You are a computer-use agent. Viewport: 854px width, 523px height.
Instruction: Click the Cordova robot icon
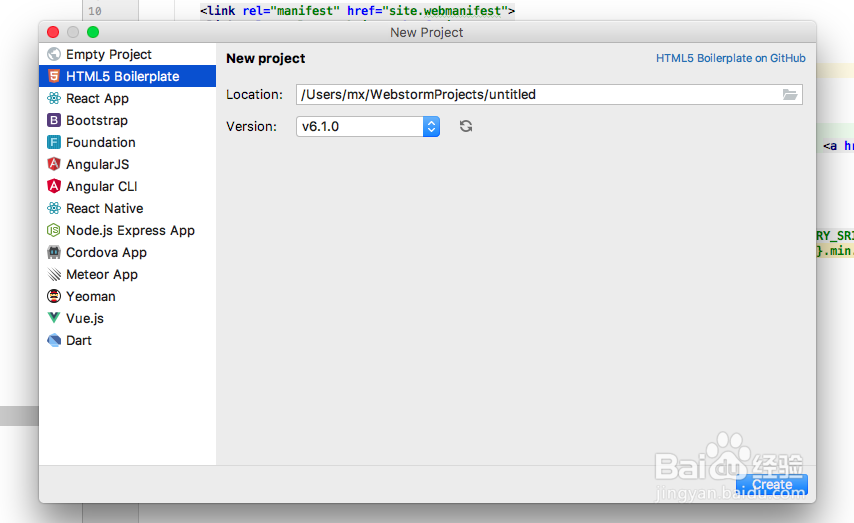[54, 252]
